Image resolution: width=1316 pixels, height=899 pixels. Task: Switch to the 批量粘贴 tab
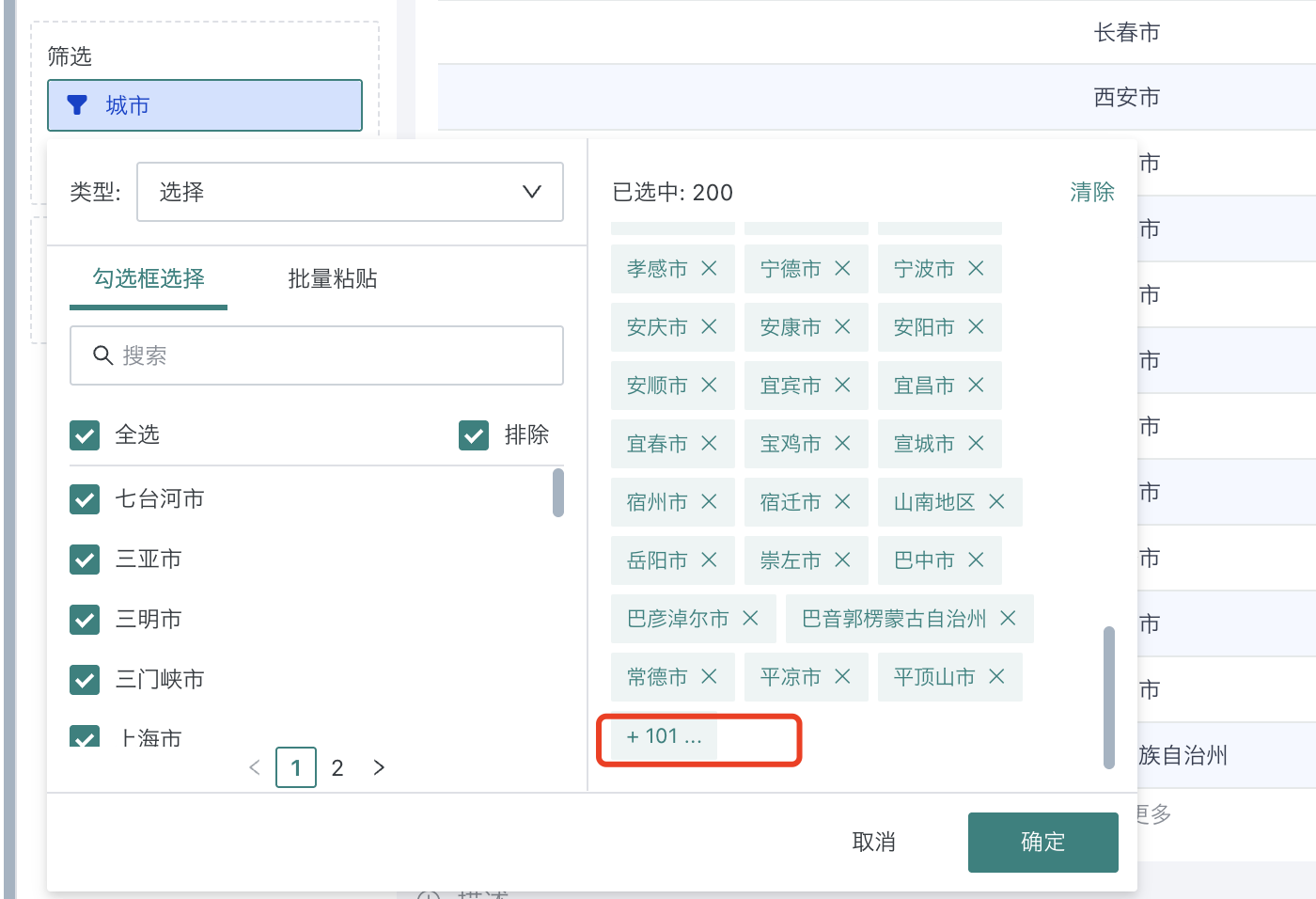click(x=332, y=279)
